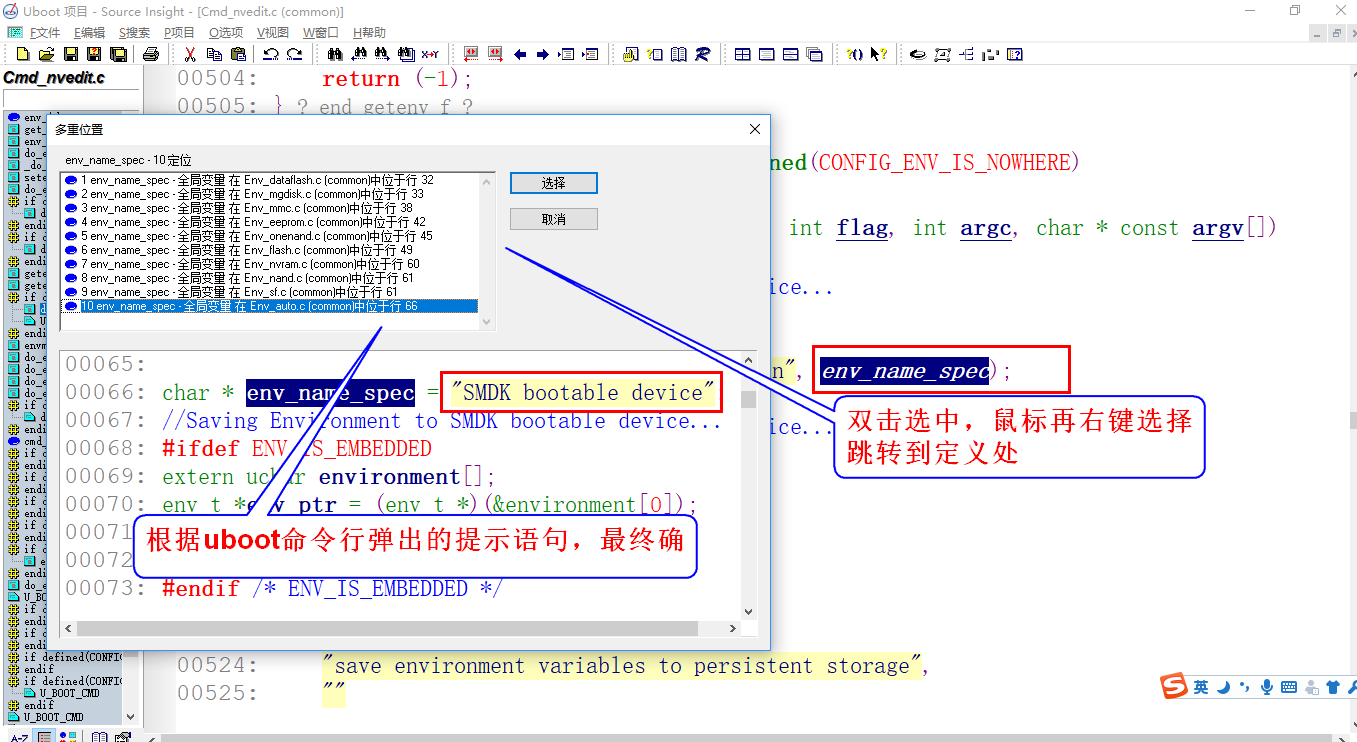This screenshot has height=742, width=1357.
Task: Select the Env_auto.c line 66 entry
Action: [x=270, y=306]
